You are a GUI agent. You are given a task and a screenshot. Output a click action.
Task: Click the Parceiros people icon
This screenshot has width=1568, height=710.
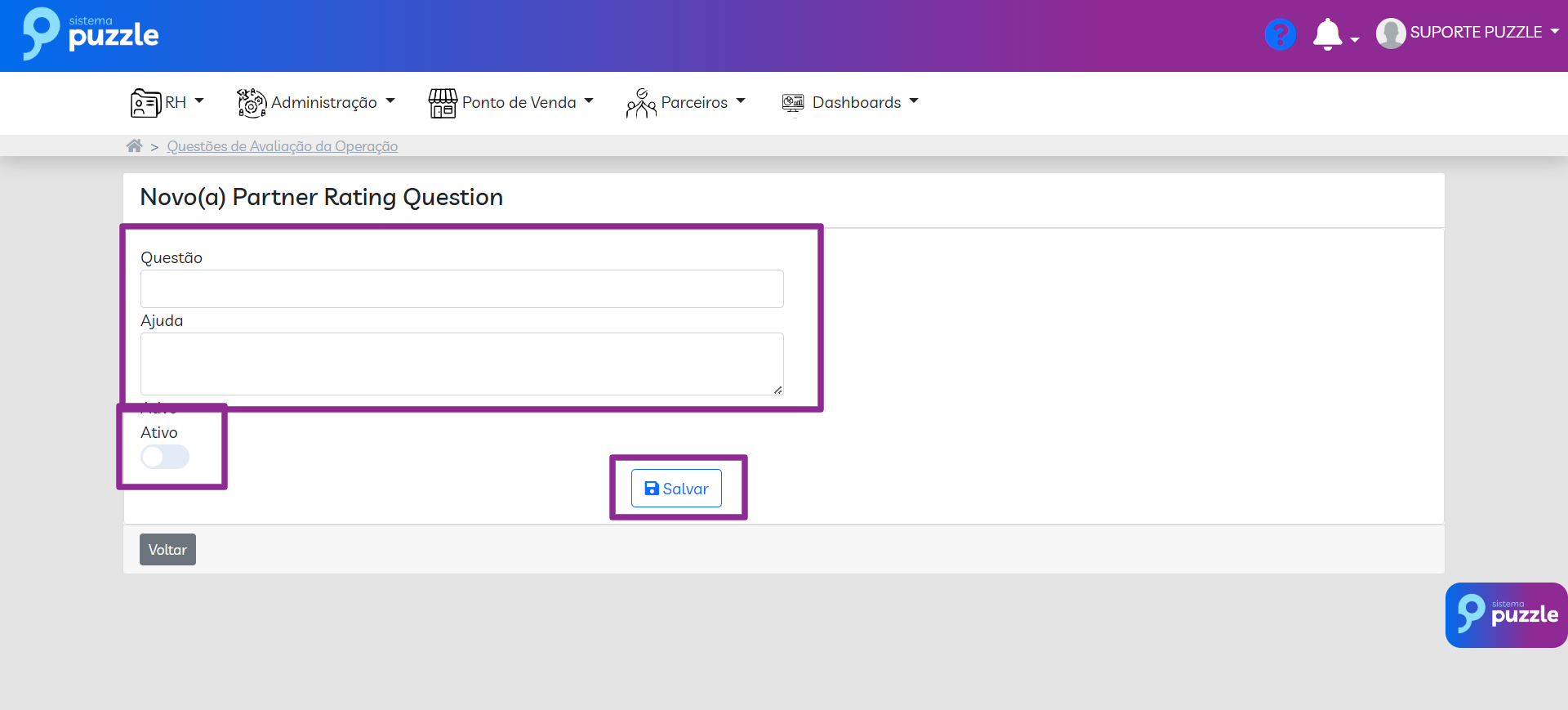(x=641, y=103)
